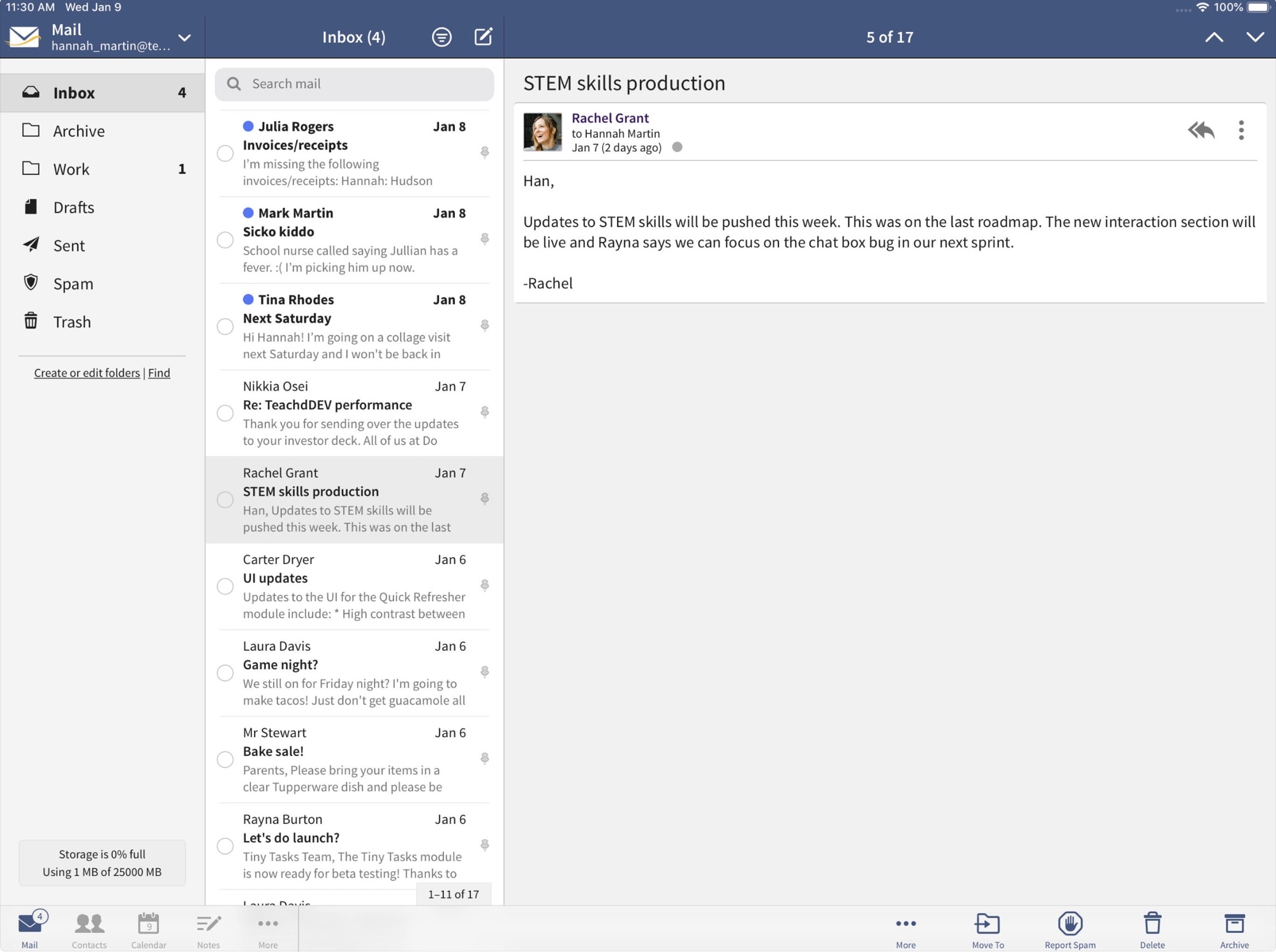Click the Search mail field

pyautogui.click(x=354, y=84)
